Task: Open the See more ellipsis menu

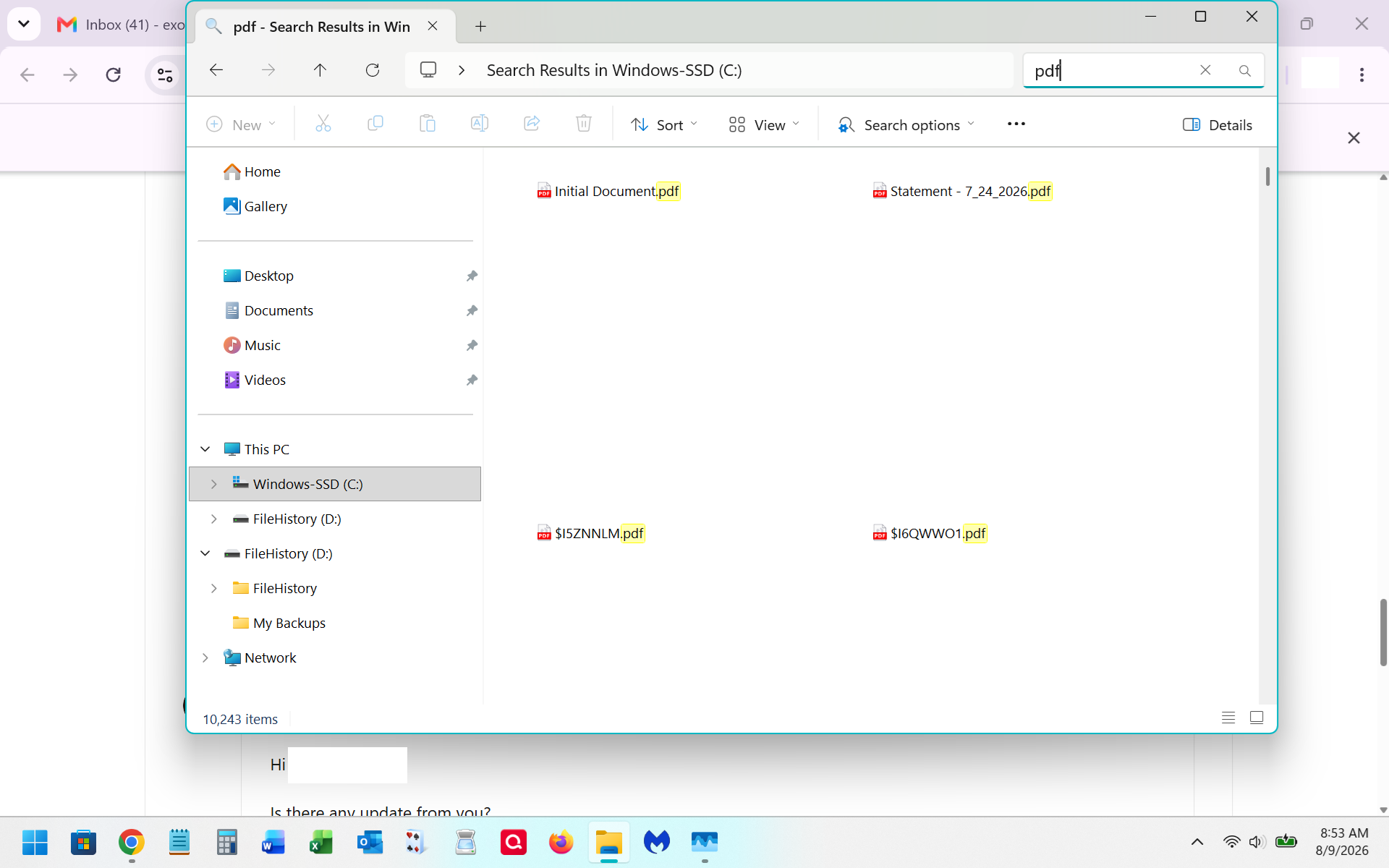Action: pyautogui.click(x=1016, y=124)
